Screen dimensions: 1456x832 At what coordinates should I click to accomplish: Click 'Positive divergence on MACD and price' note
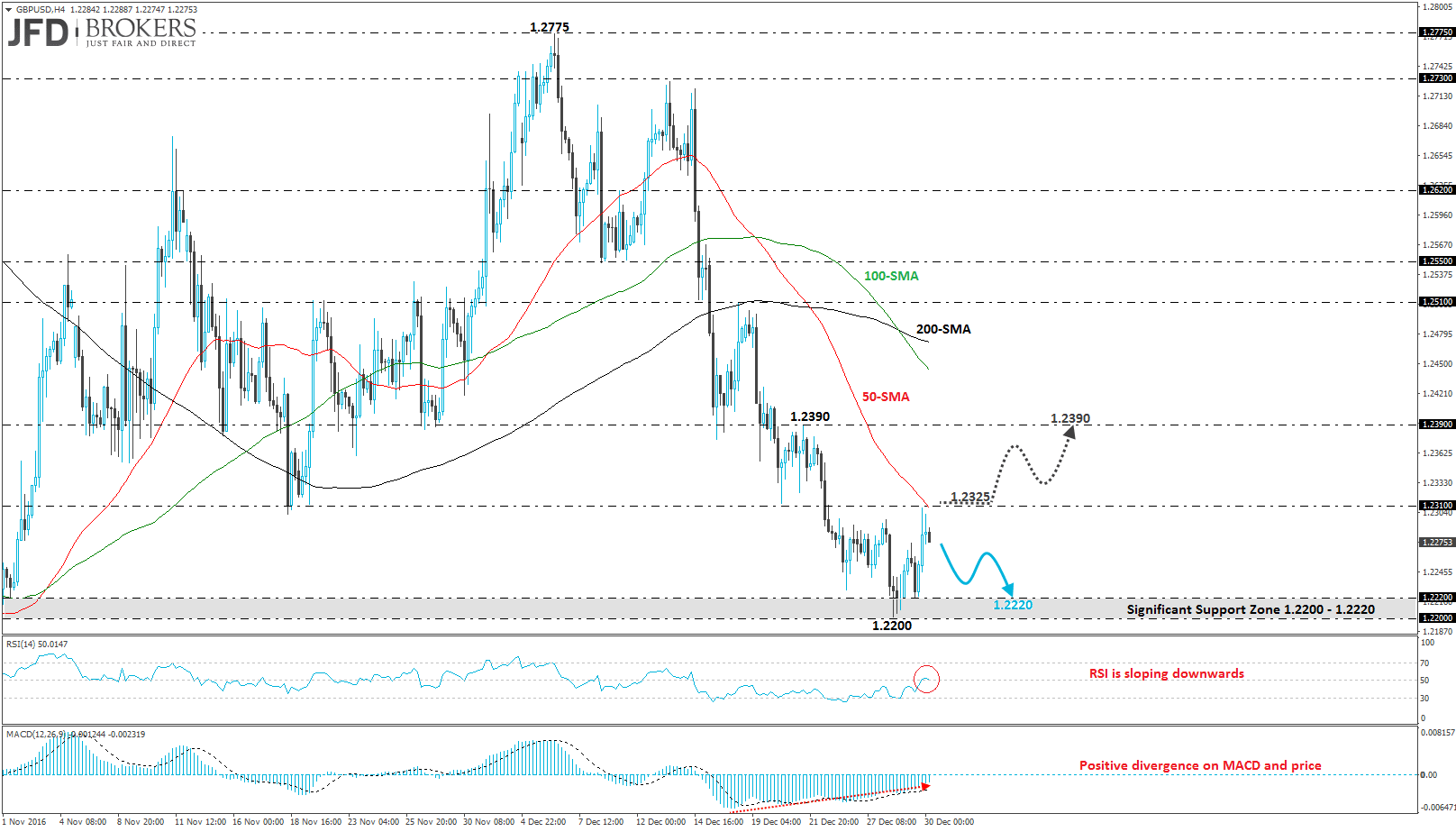[x=1200, y=765]
